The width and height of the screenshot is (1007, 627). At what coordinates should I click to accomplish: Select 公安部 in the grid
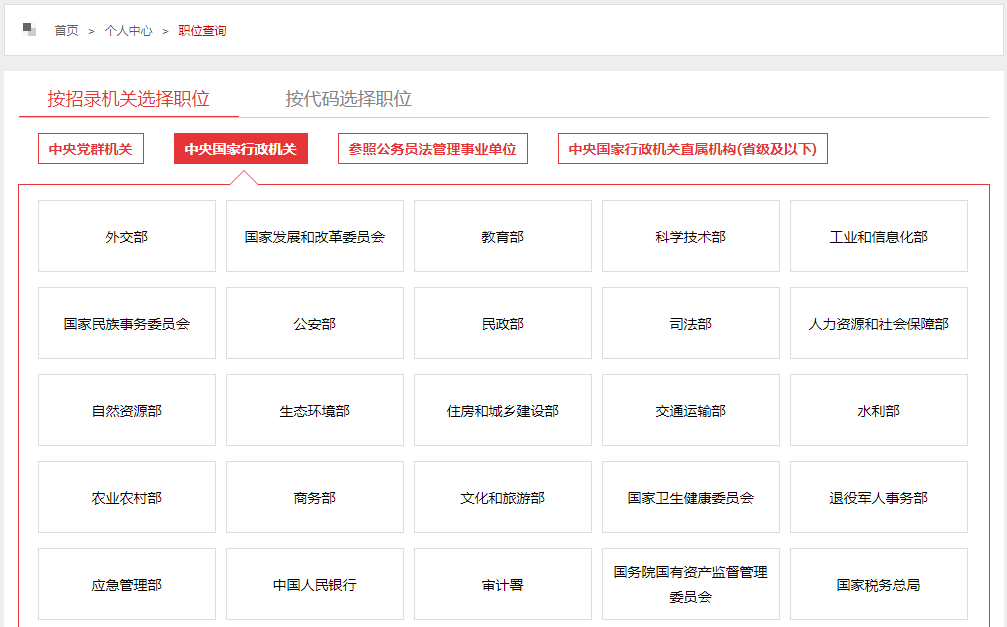coord(314,323)
